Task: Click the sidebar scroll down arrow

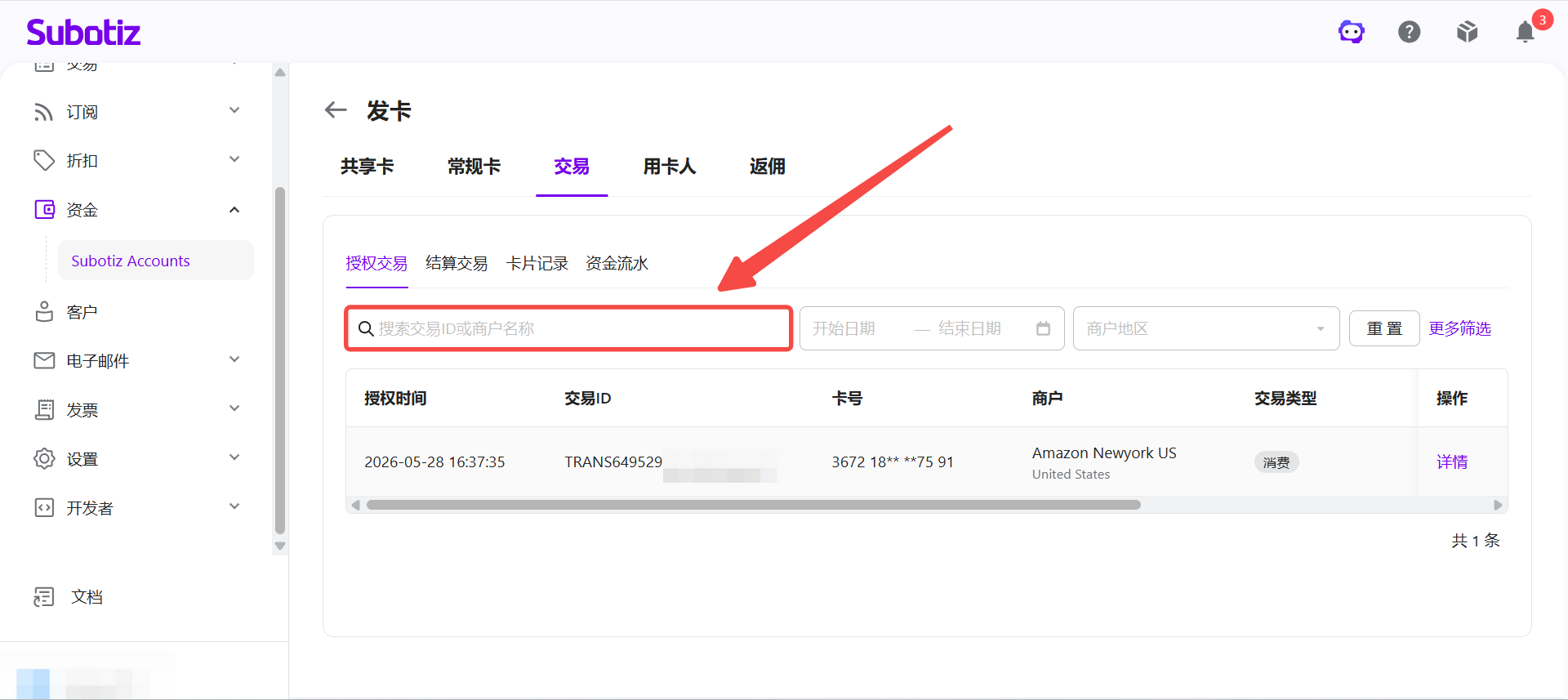Action: pyautogui.click(x=280, y=546)
